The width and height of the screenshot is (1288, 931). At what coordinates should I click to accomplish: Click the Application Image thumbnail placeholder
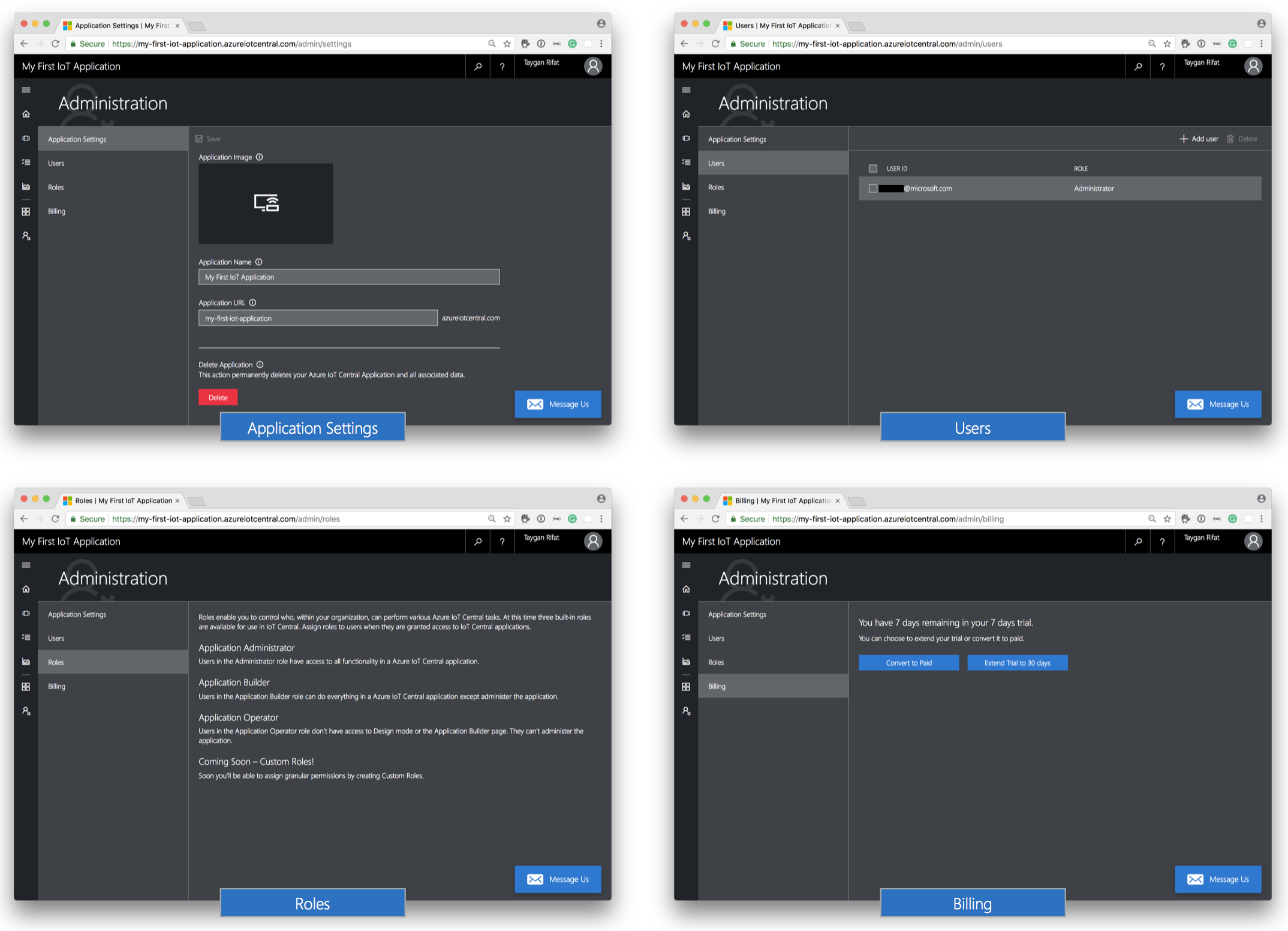point(266,203)
